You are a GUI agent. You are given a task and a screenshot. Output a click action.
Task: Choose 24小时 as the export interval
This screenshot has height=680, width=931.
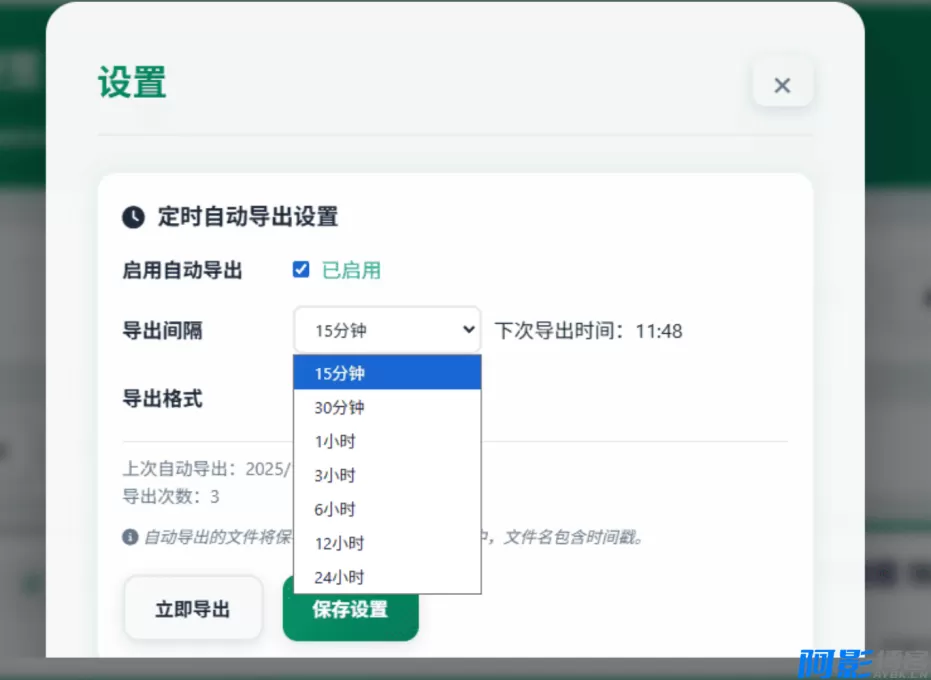coord(387,577)
